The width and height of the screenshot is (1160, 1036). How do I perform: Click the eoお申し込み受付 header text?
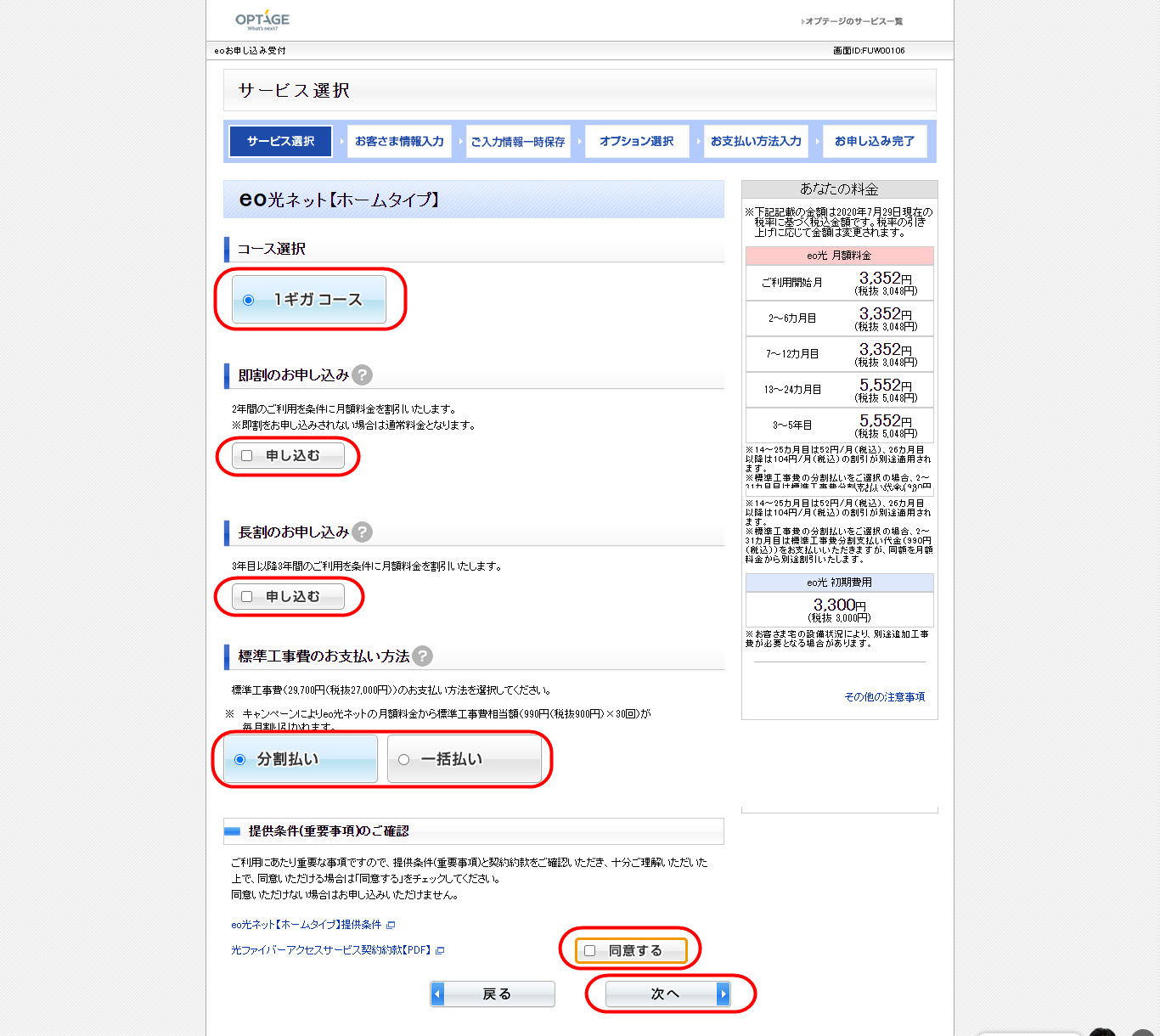coord(250,51)
